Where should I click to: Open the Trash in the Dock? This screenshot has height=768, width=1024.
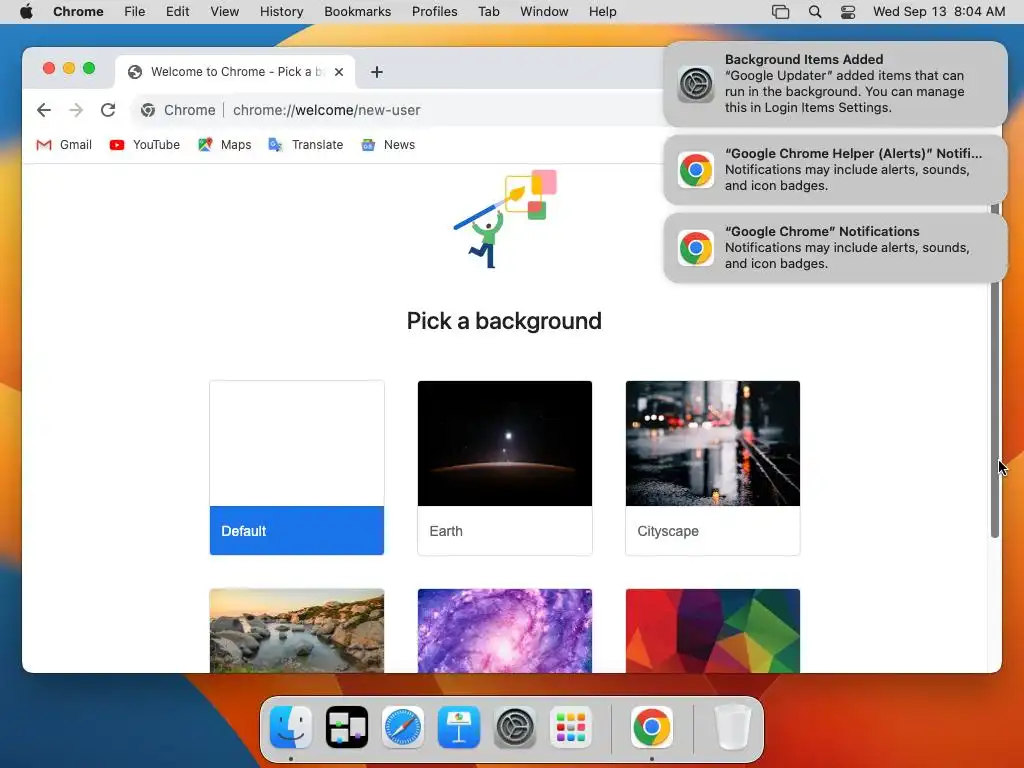pyautogui.click(x=732, y=727)
